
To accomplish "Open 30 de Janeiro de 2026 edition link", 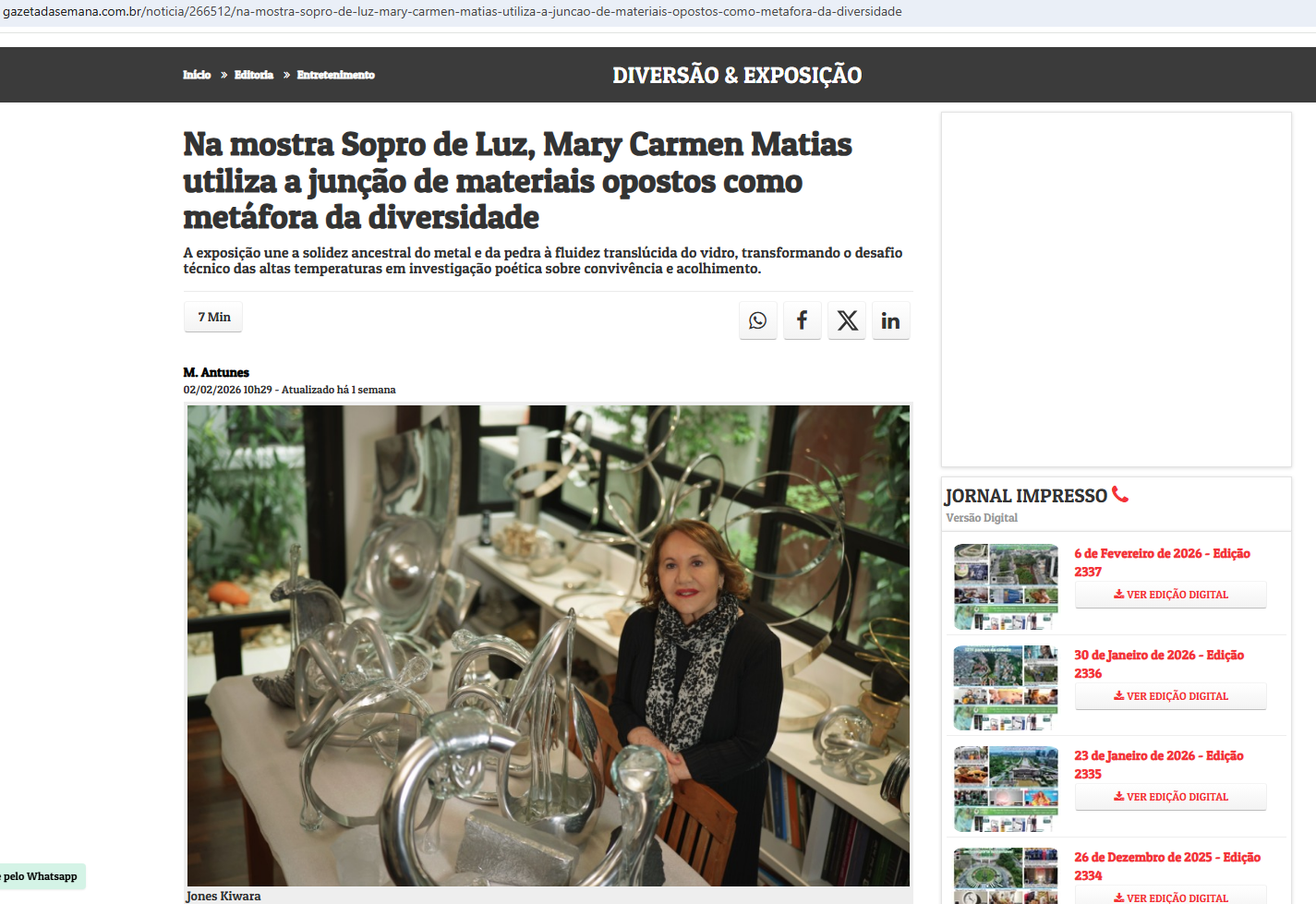I will point(1159,664).
